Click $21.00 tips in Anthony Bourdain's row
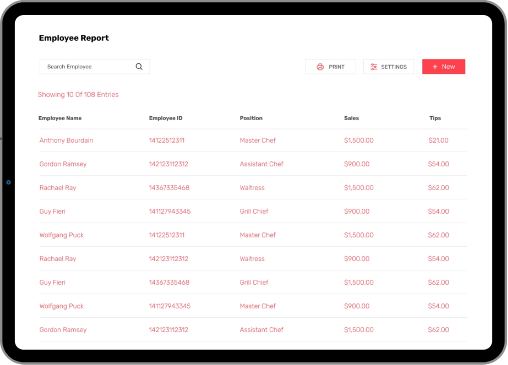The image size is (508, 365). point(438,140)
